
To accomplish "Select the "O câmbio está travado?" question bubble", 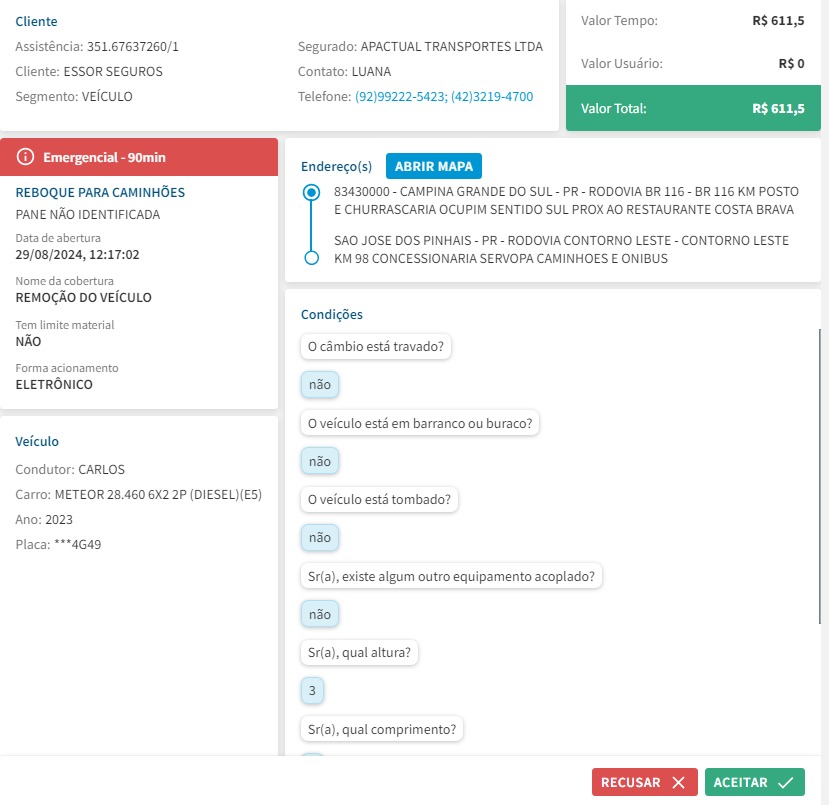I will (x=376, y=346).
